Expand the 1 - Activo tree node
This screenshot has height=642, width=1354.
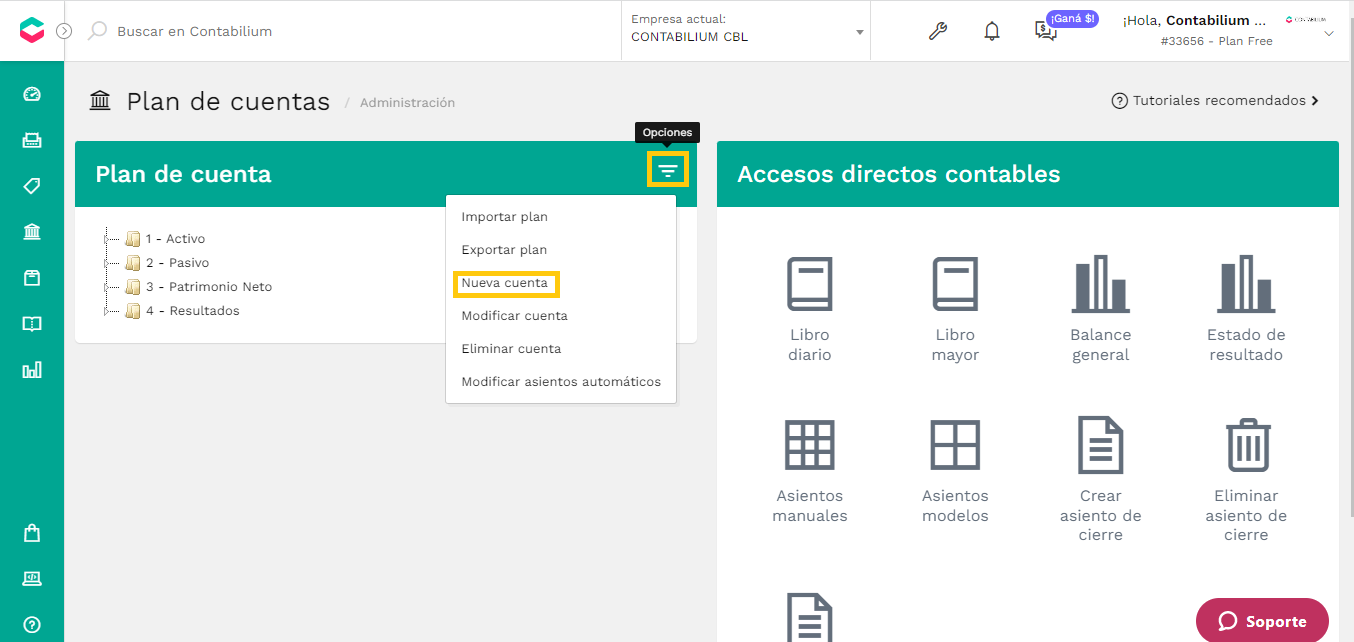tap(107, 239)
